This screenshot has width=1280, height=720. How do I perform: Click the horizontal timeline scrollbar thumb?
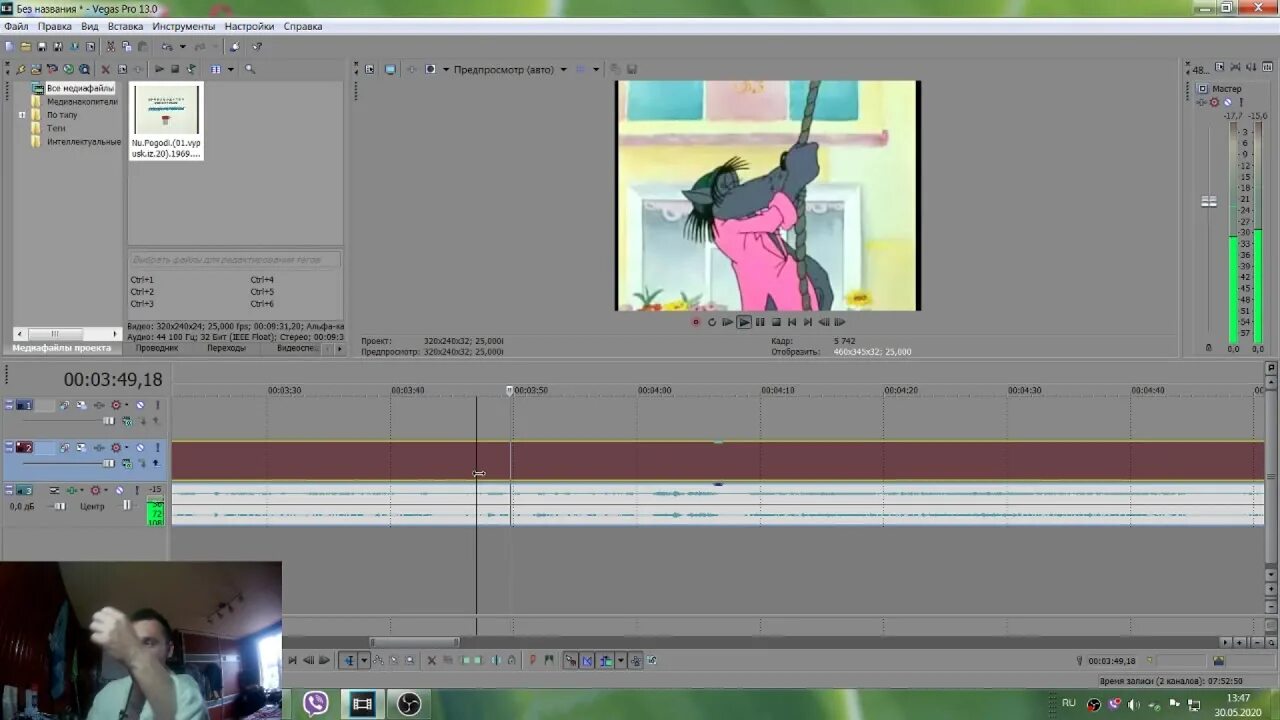pyautogui.click(x=414, y=642)
